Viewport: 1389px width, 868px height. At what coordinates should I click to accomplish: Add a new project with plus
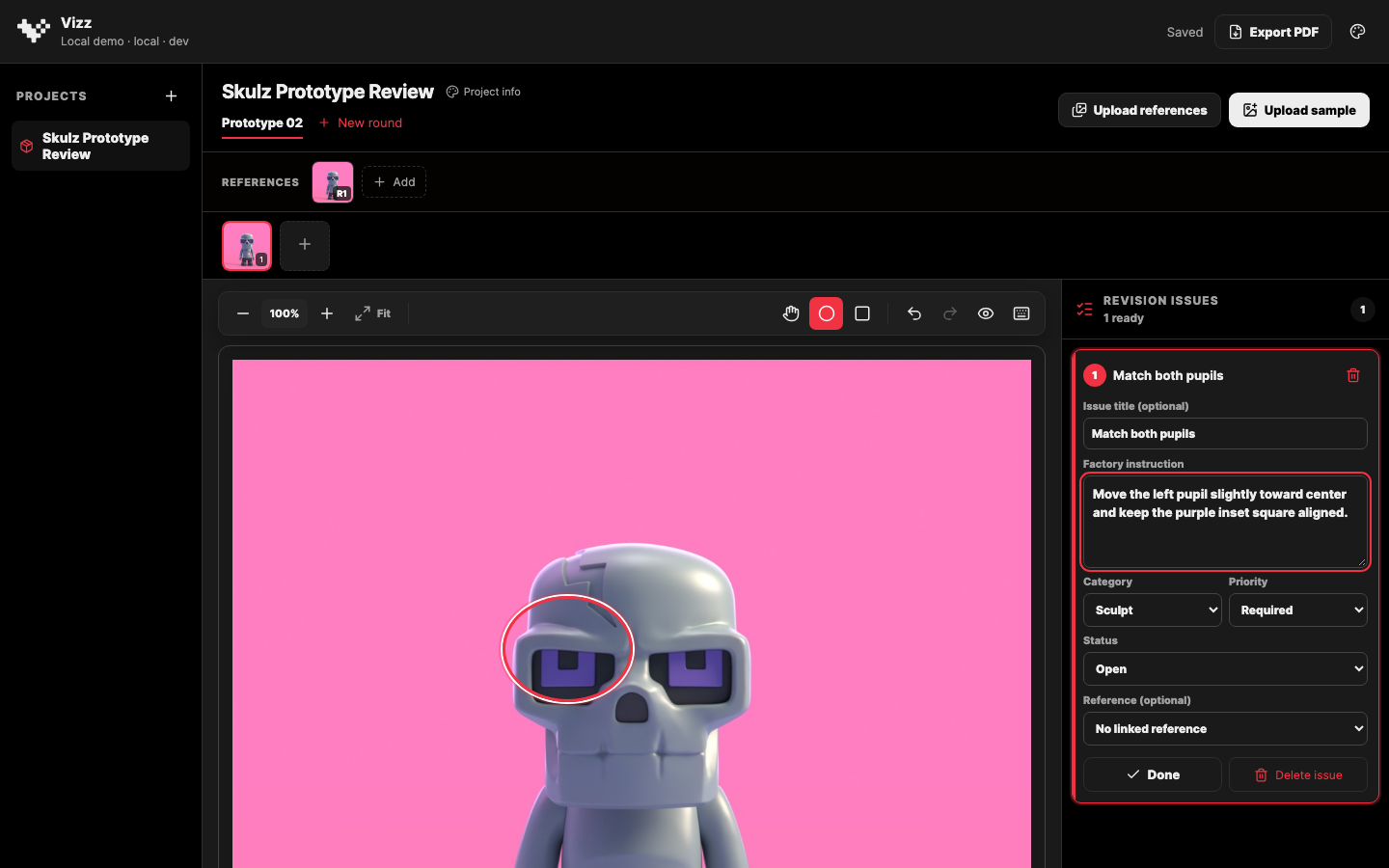(171, 96)
